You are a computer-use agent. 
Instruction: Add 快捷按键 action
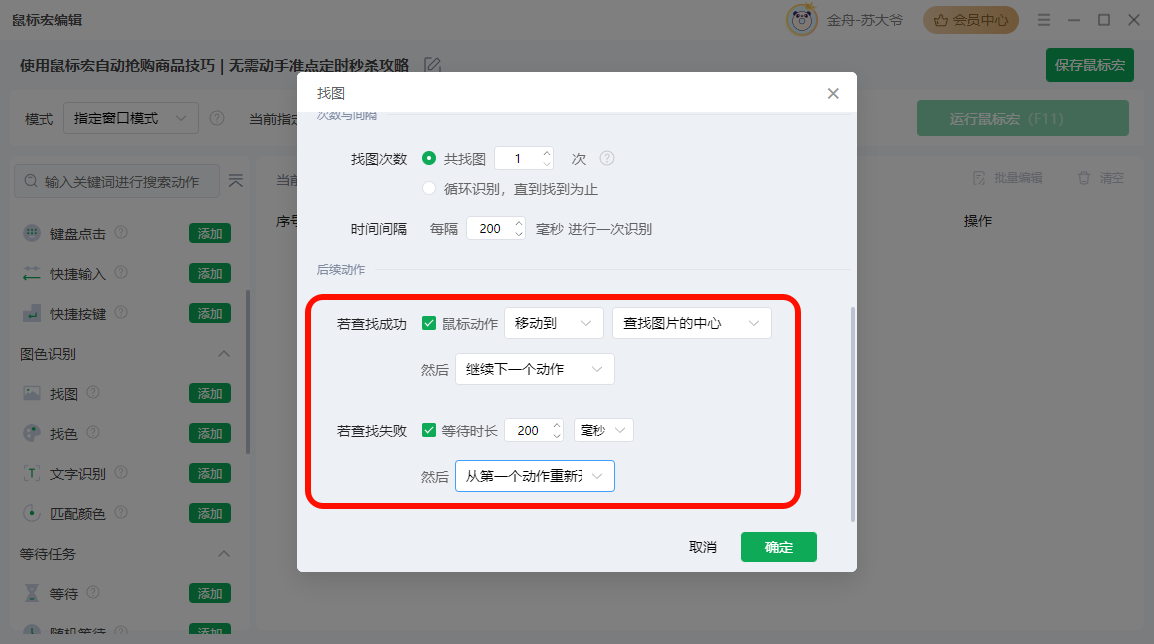(210, 314)
